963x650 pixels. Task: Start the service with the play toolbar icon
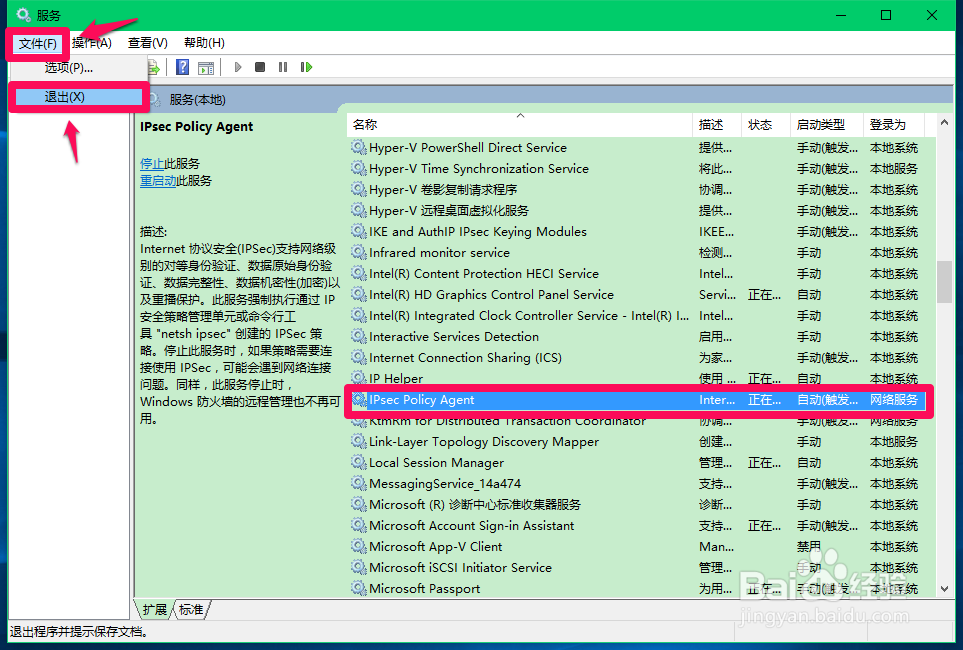tap(236, 67)
